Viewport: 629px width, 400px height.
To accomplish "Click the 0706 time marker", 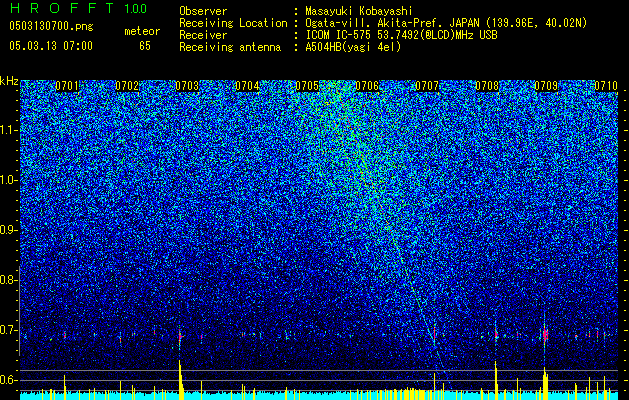I will pyautogui.click(x=367, y=86).
